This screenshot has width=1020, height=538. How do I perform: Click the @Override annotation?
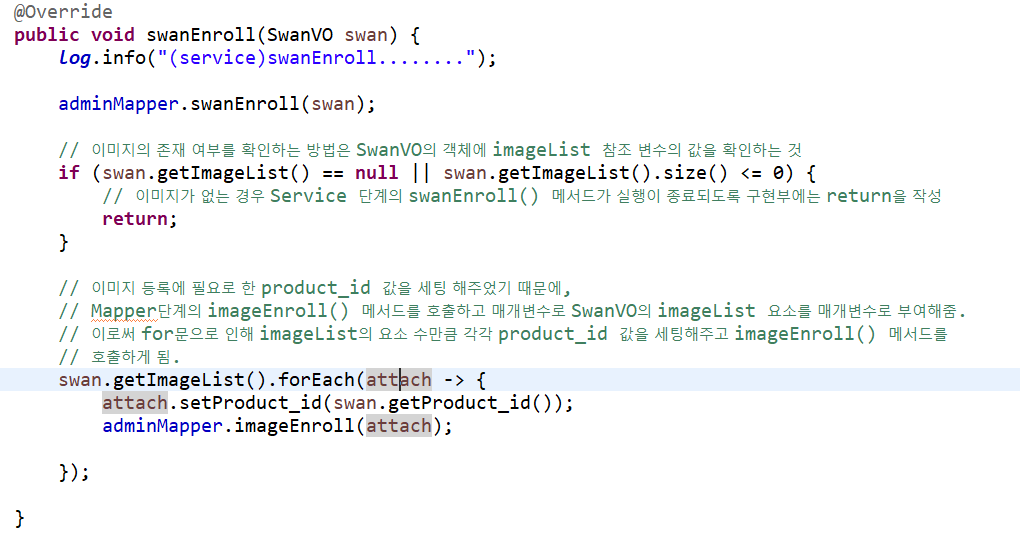[x=63, y=12]
